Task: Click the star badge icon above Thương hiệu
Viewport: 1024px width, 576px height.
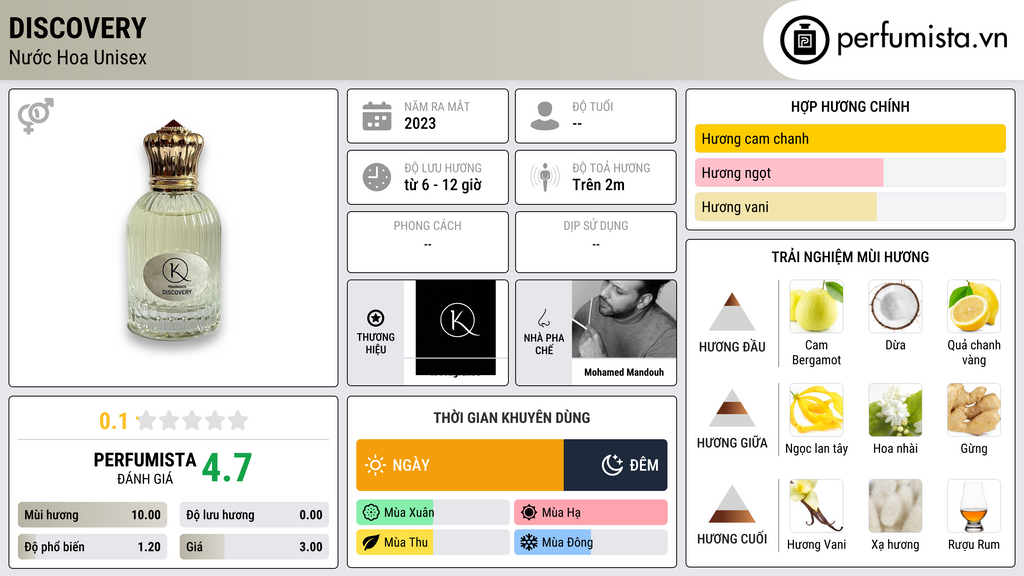Action: [x=376, y=318]
